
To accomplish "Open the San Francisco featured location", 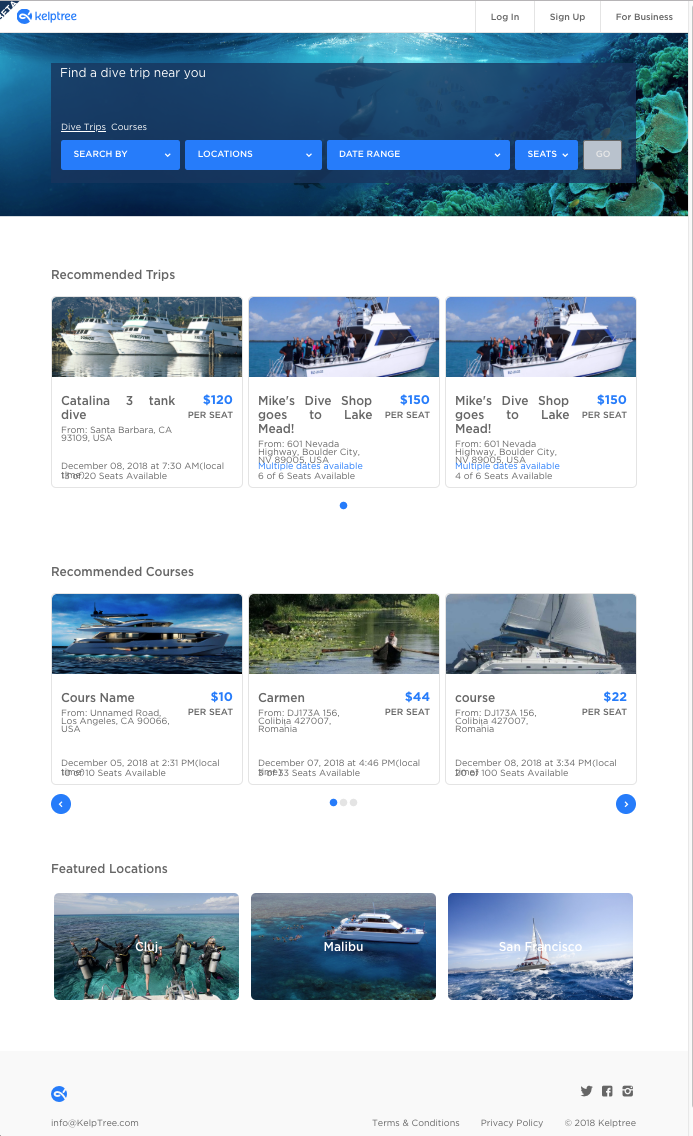I will click(x=540, y=946).
